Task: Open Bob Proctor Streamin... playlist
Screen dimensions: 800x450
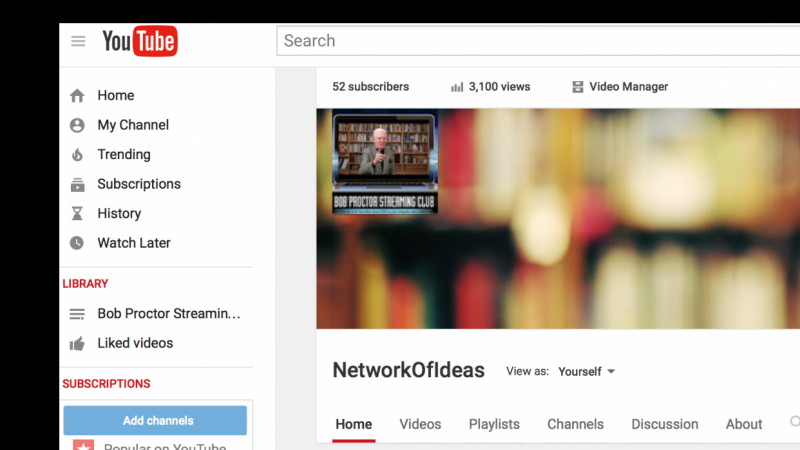Action: (169, 313)
